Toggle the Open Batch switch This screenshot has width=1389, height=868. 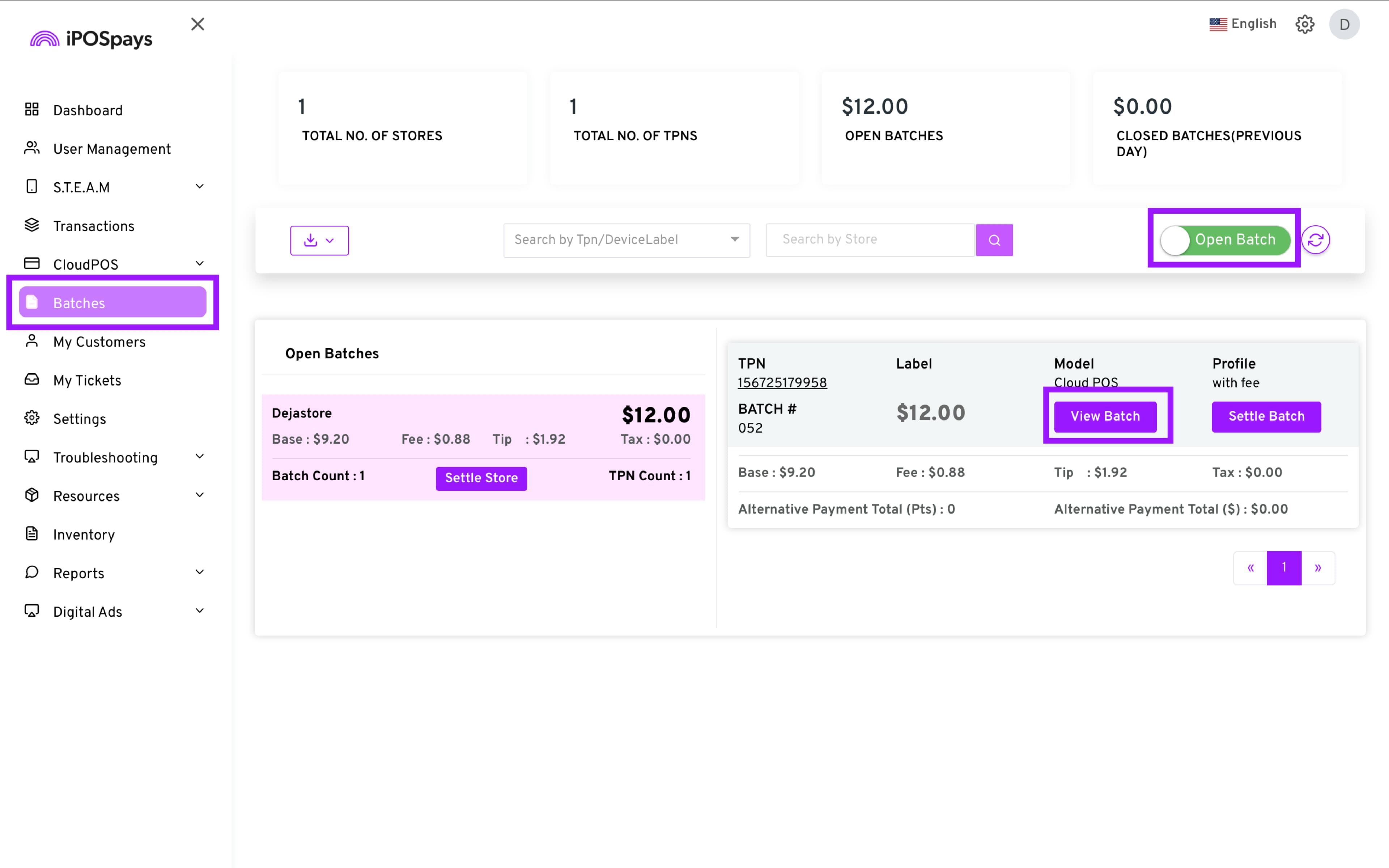pyautogui.click(x=1225, y=240)
